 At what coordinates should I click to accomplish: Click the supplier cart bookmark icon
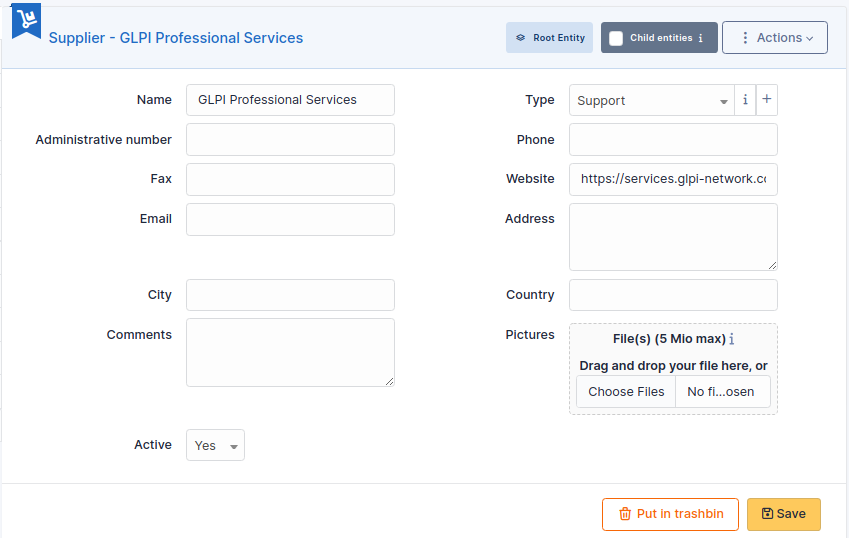pyautogui.click(x=26, y=21)
